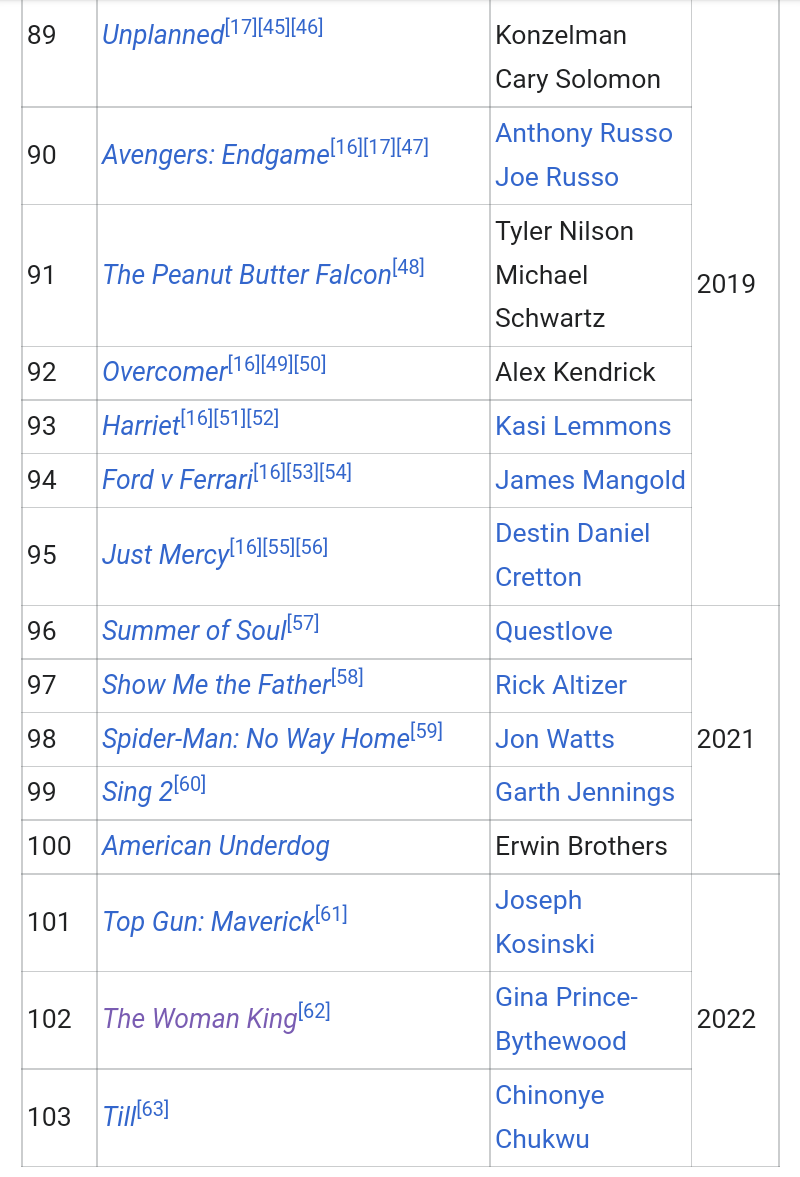800x1177 pixels.
Task: Jump to citation 48 footnote
Action: point(409,267)
